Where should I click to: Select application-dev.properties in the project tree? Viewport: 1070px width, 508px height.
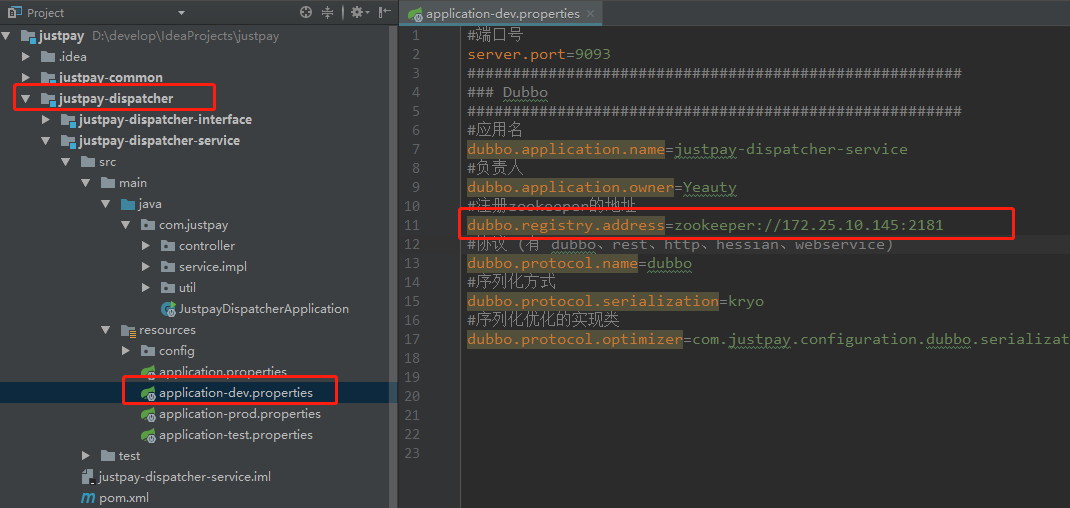pos(236,393)
